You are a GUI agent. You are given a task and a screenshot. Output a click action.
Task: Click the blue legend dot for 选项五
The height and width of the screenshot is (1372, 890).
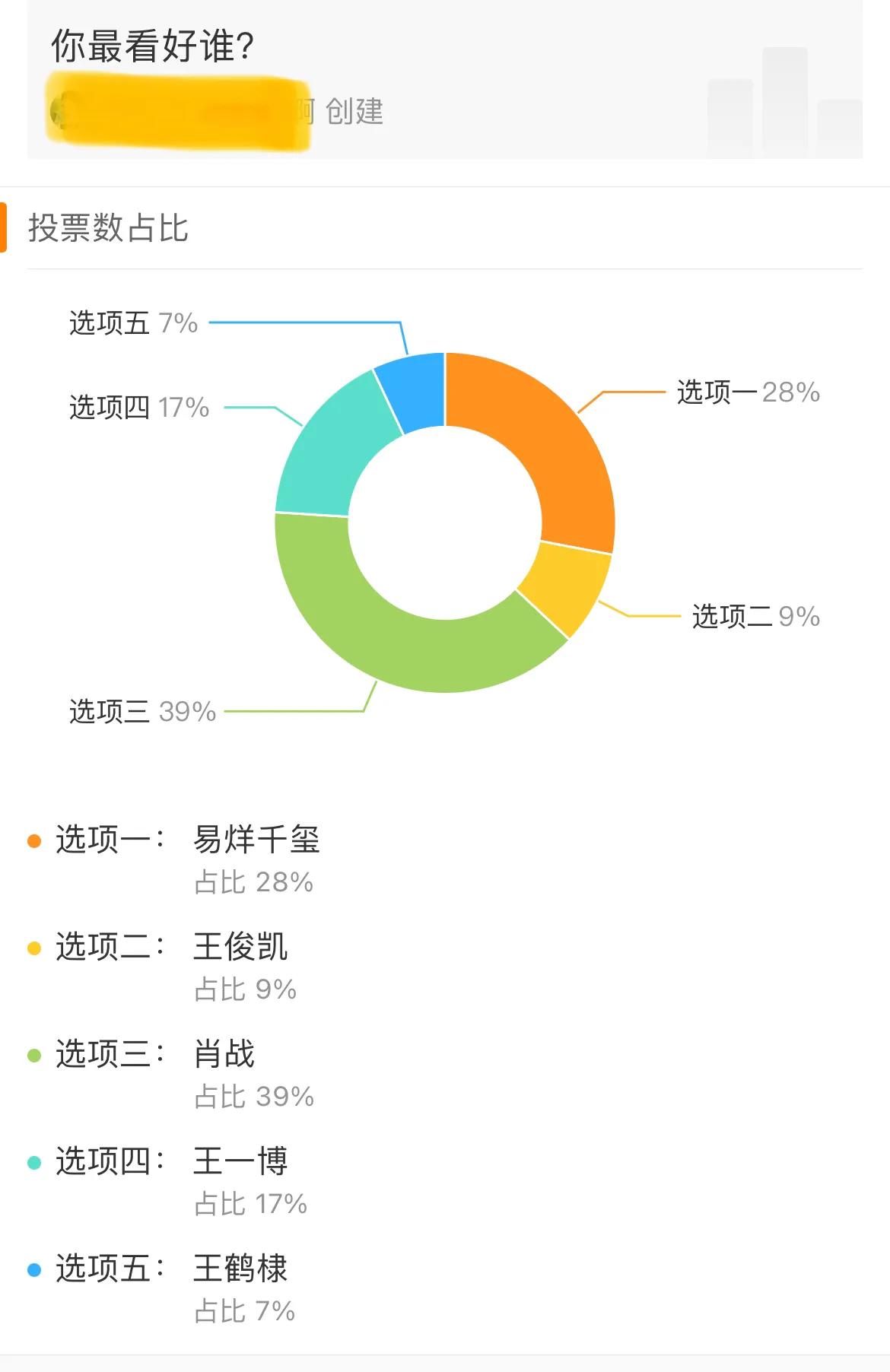point(33,1270)
